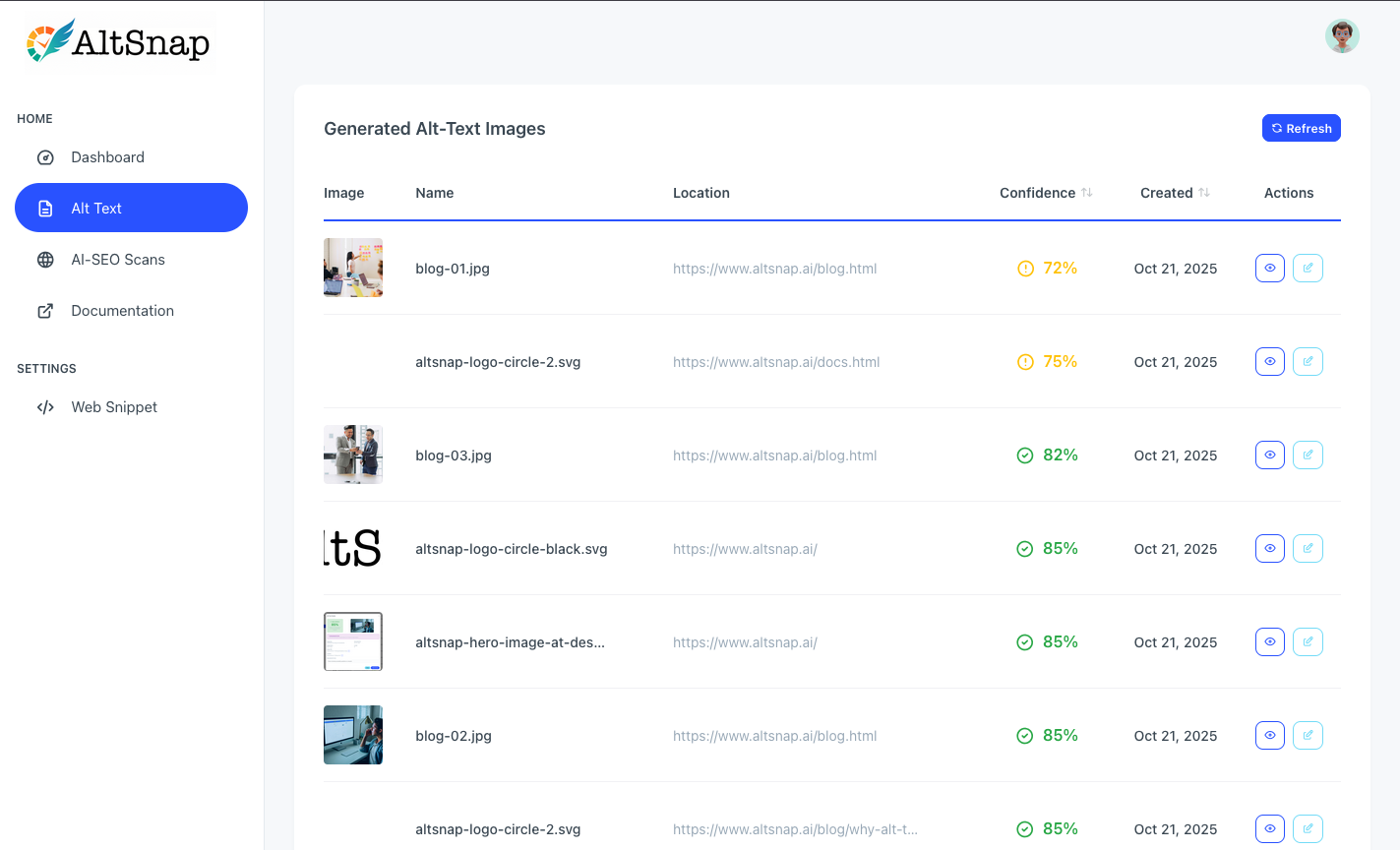This screenshot has height=850, width=1400.
Task: Edit the blog-02.jpg entry
Action: point(1308,736)
